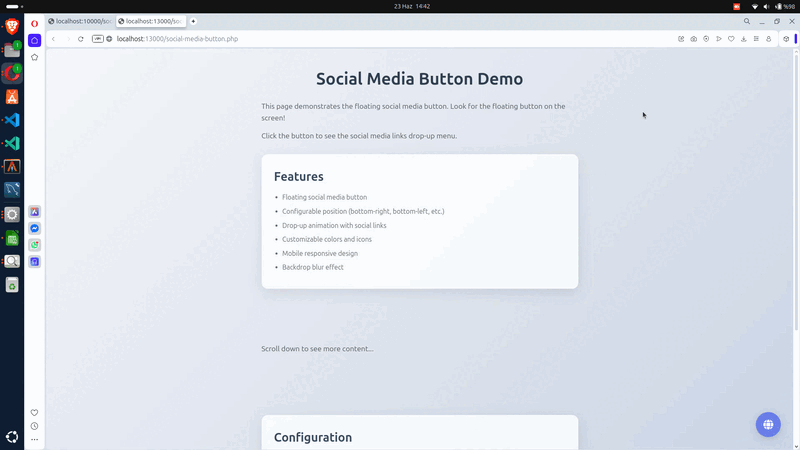
Task: Open Opera sidebar home button
Action: (x=35, y=40)
